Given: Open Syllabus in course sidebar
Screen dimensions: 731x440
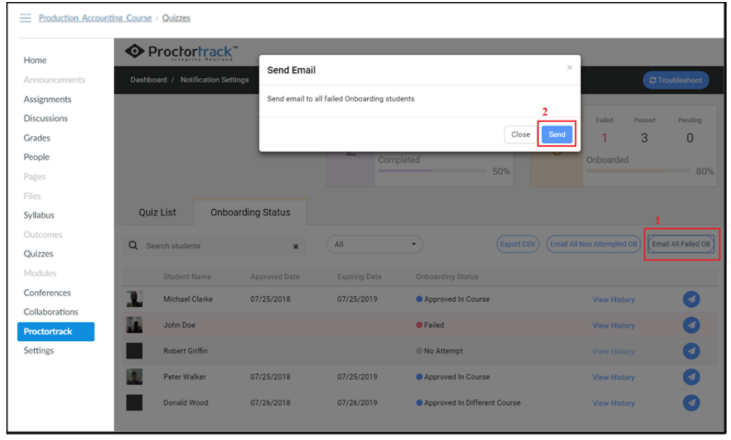Looking at the screenshot, I should [x=39, y=215].
